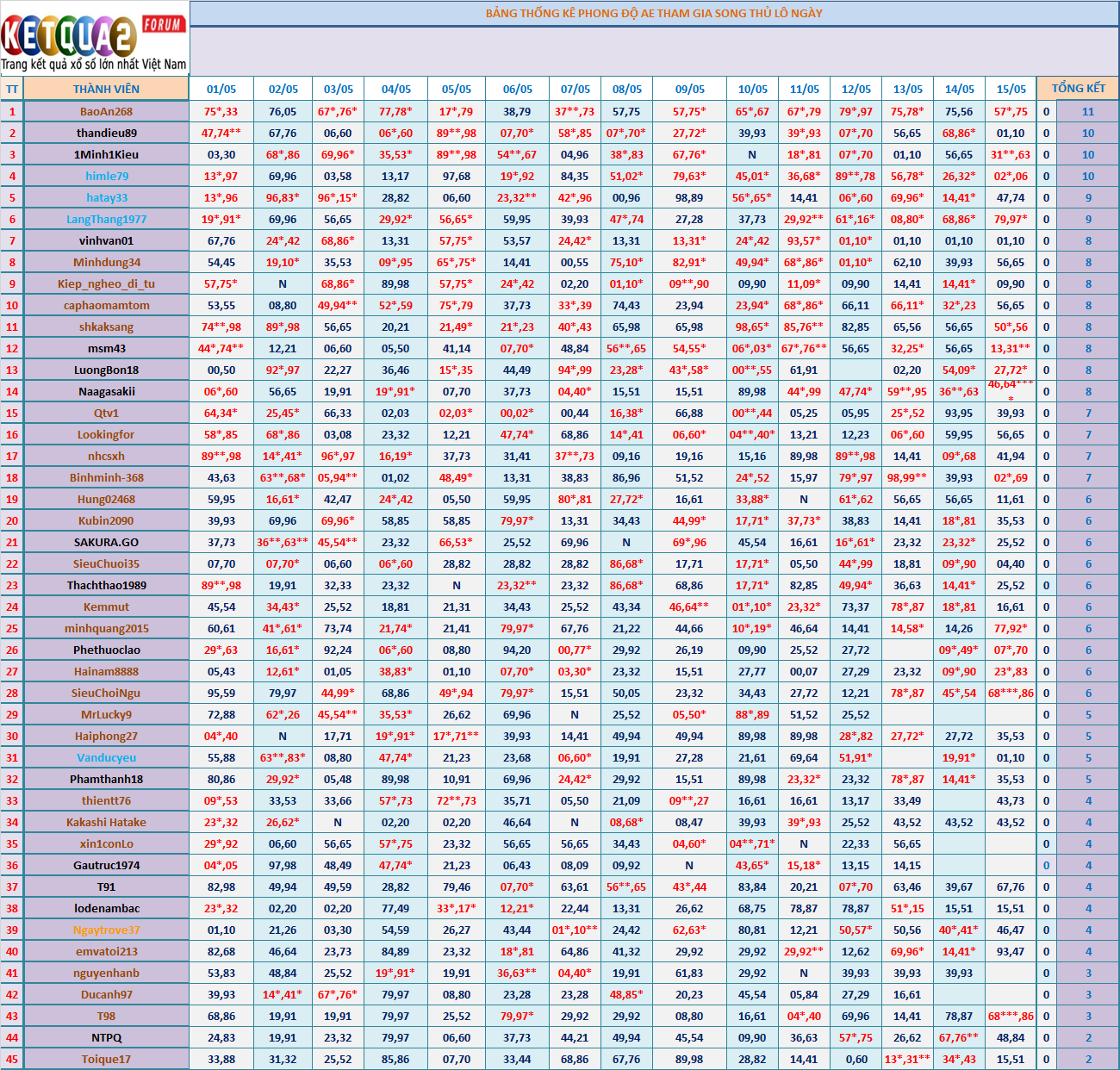Select the 15/05 date column header
The width and height of the screenshot is (1120, 1070).
1011,89
